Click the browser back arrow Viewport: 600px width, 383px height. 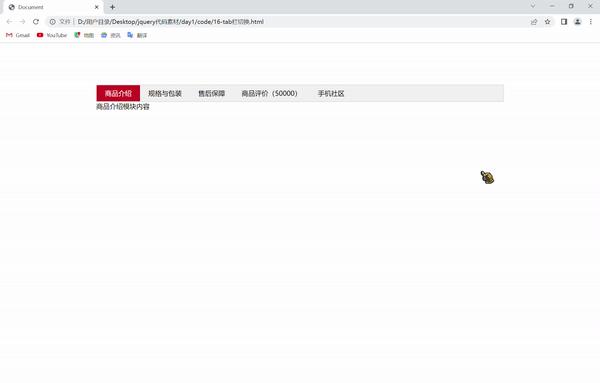(x=9, y=22)
